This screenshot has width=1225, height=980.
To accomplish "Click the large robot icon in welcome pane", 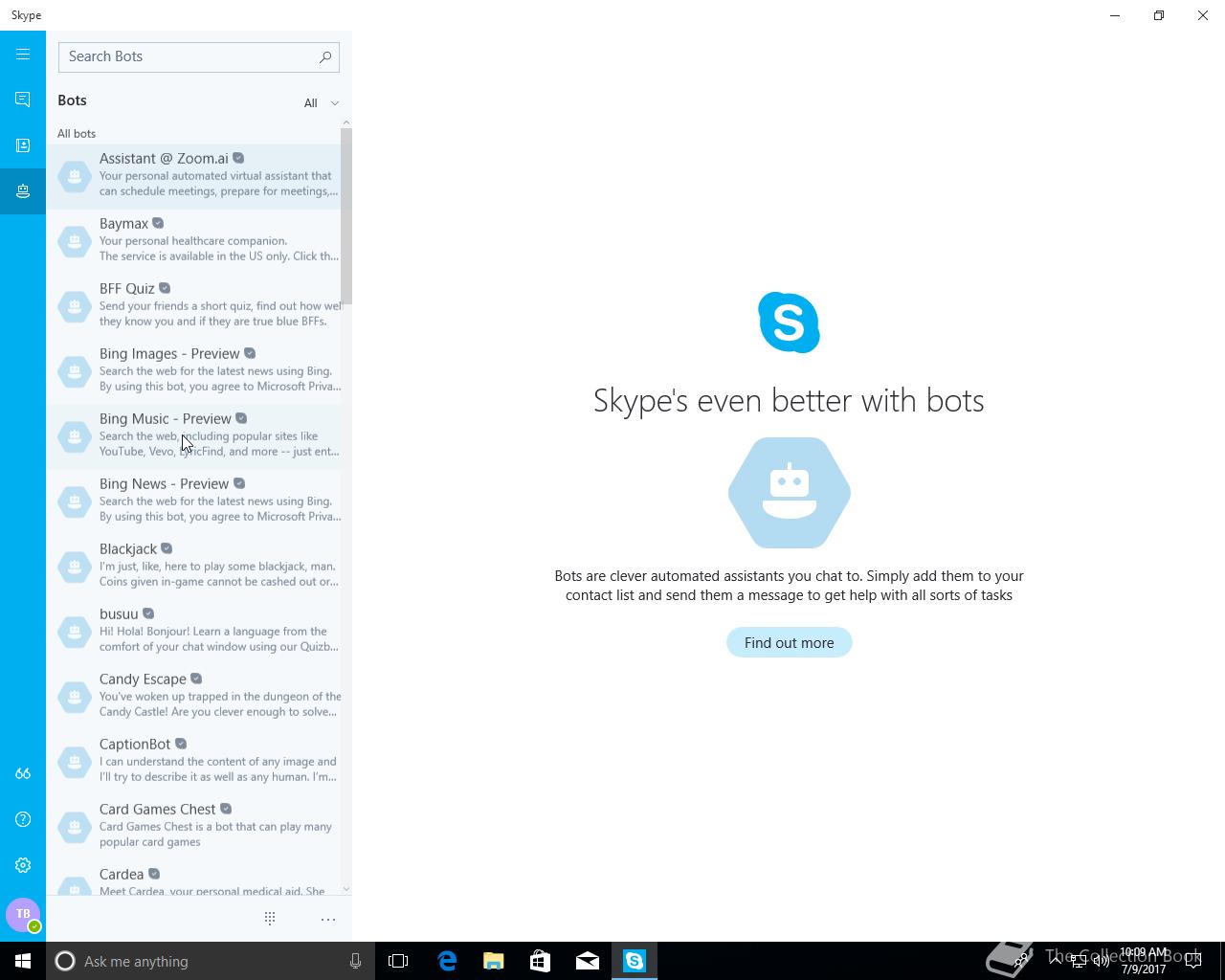I will pyautogui.click(x=790, y=493).
